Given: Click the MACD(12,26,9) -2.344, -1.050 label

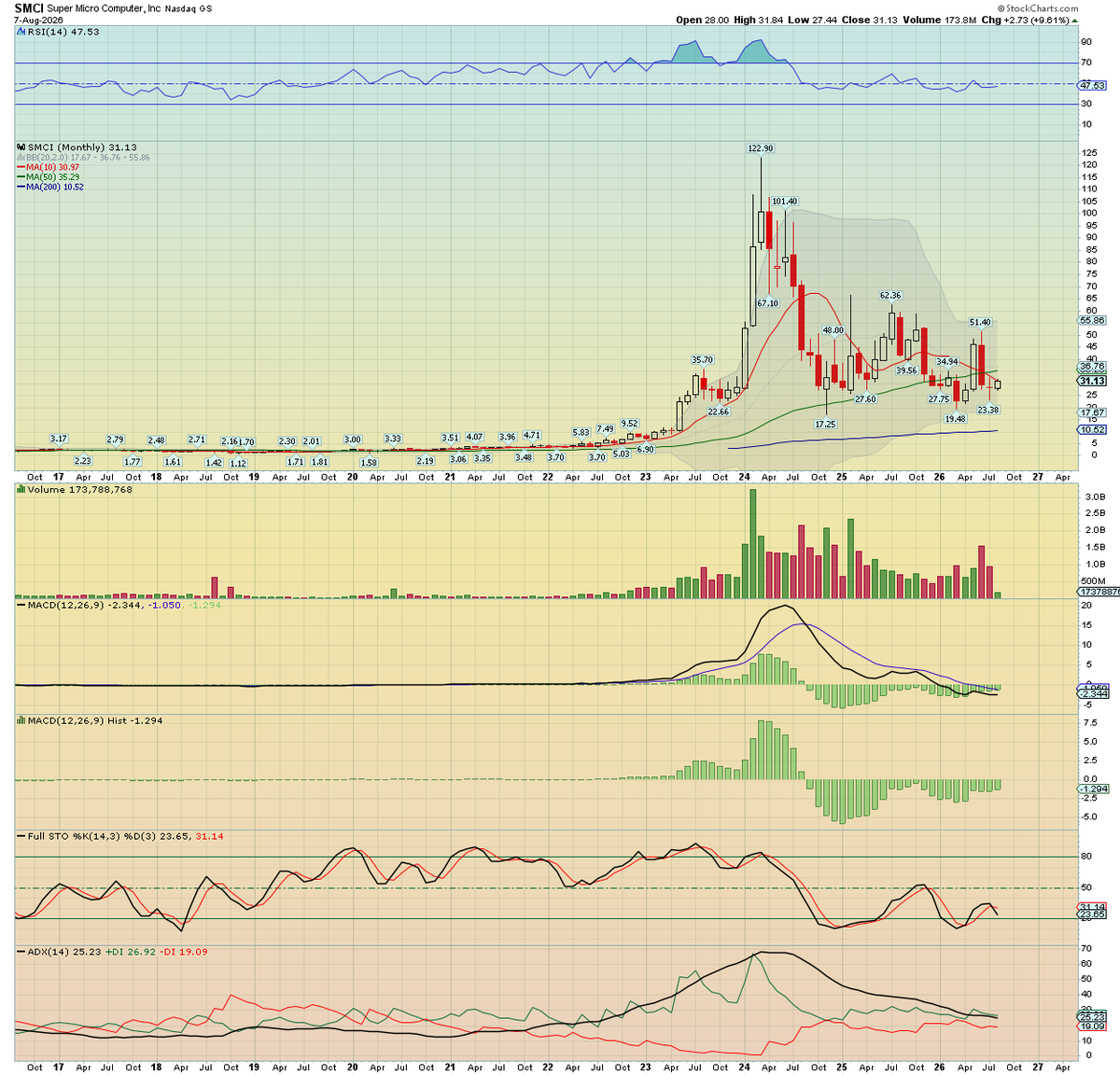Looking at the screenshot, I should click(104, 605).
